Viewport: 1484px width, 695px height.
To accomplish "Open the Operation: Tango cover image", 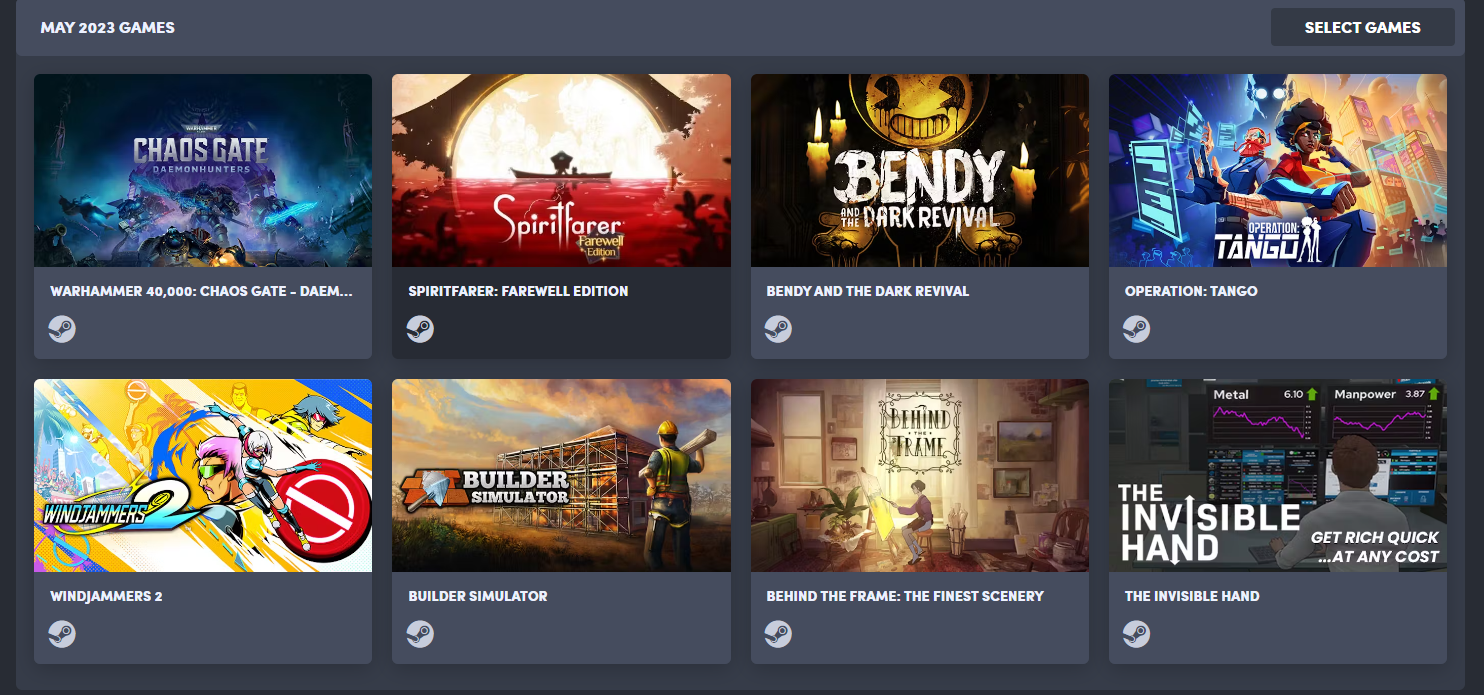I will pyautogui.click(x=1278, y=170).
